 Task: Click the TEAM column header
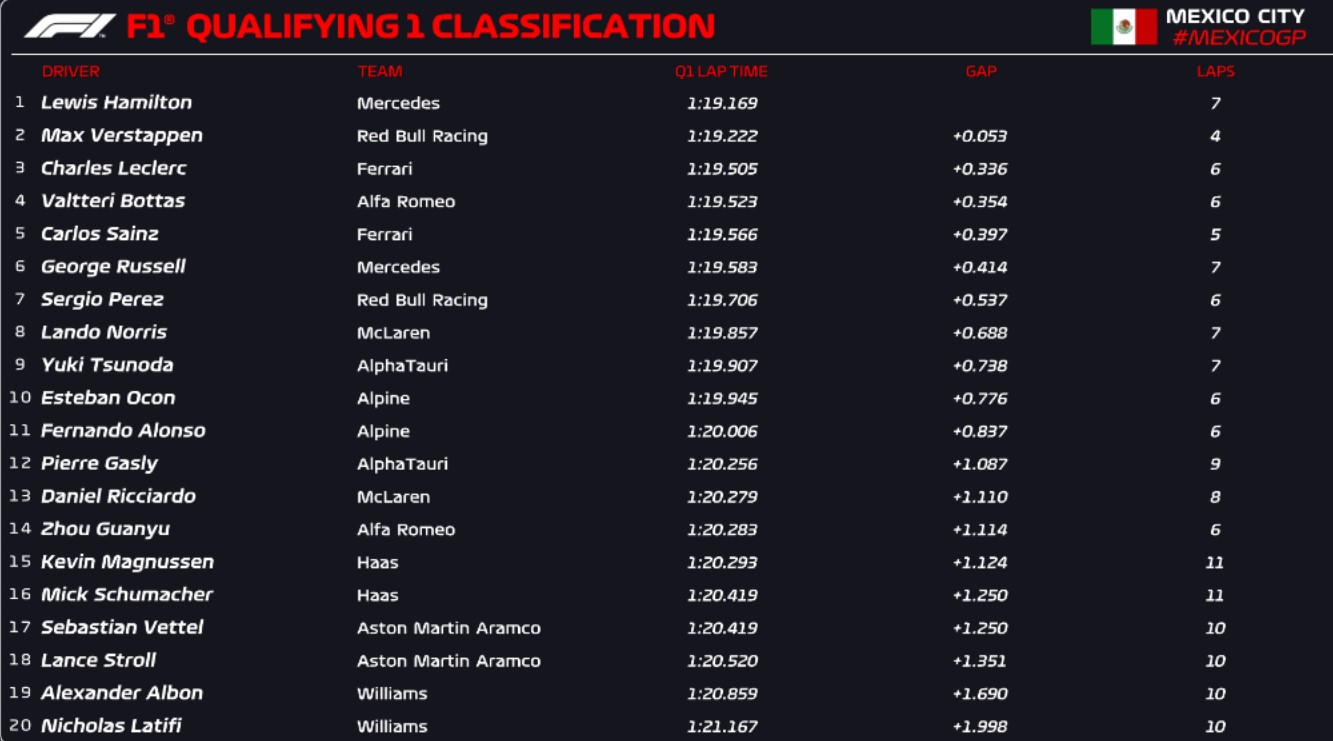380,72
